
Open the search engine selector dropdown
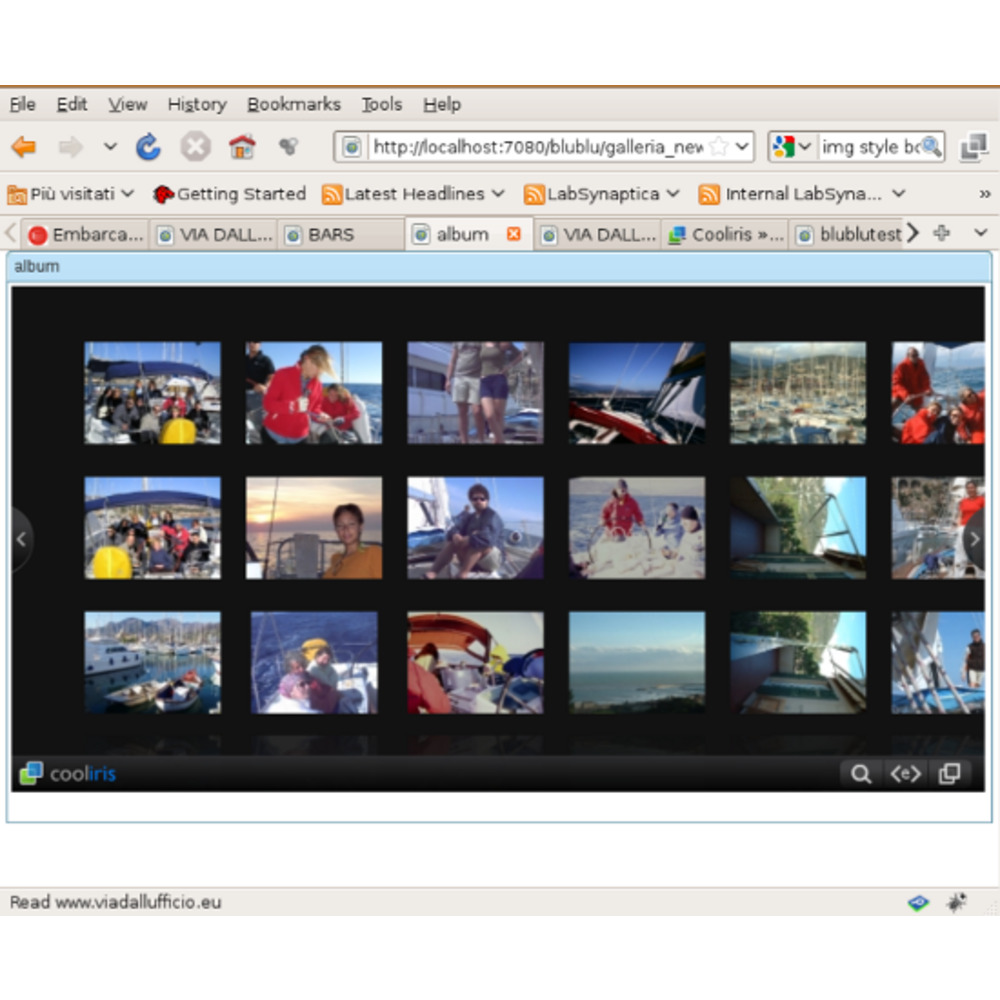point(792,147)
